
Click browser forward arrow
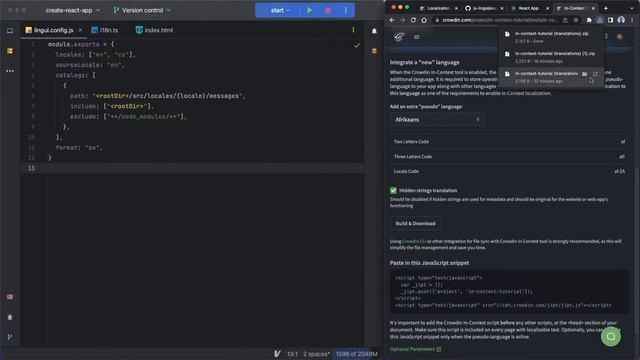point(402,20)
